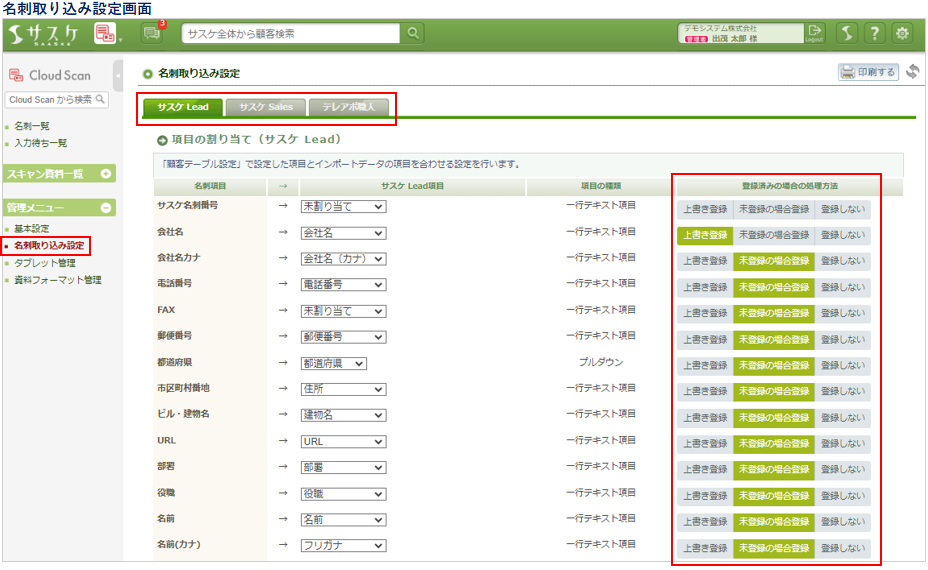Select 登録しない for 名前 row
The image size is (928, 570).
[x=843, y=521]
